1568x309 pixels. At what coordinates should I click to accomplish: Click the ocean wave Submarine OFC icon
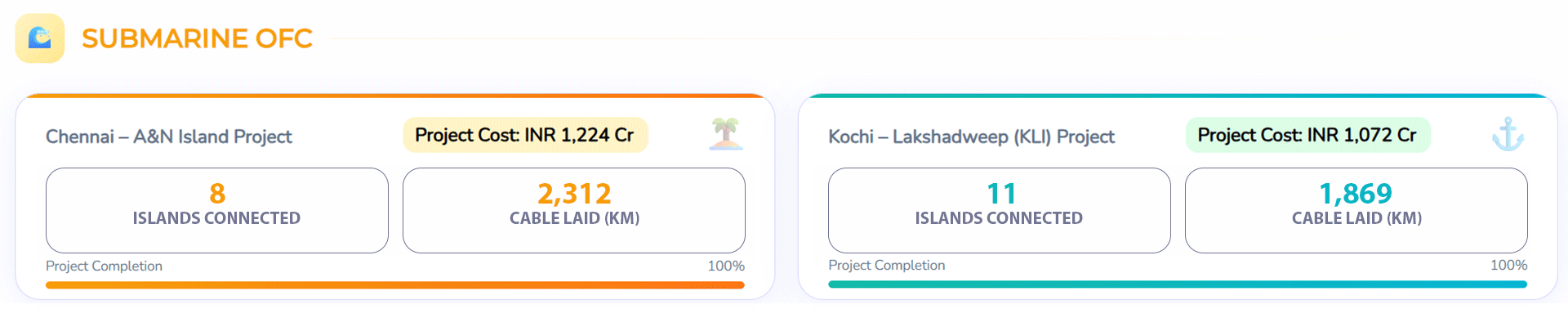click(x=39, y=38)
